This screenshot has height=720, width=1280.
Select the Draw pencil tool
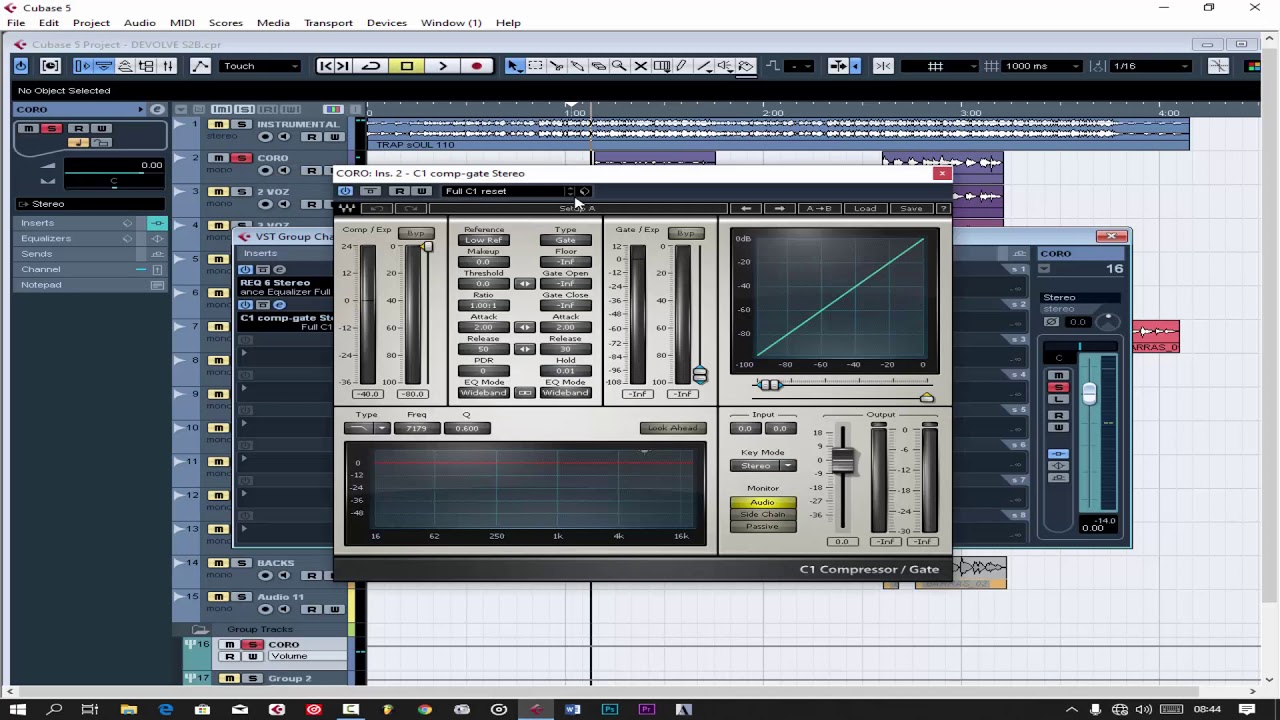pyautogui.click(x=682, y=66)
